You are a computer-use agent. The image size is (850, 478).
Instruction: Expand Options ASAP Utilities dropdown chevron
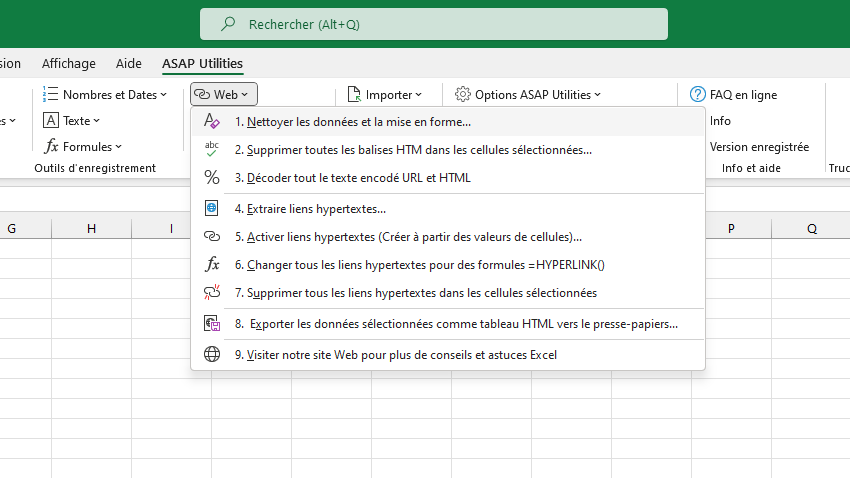point(597,95)
